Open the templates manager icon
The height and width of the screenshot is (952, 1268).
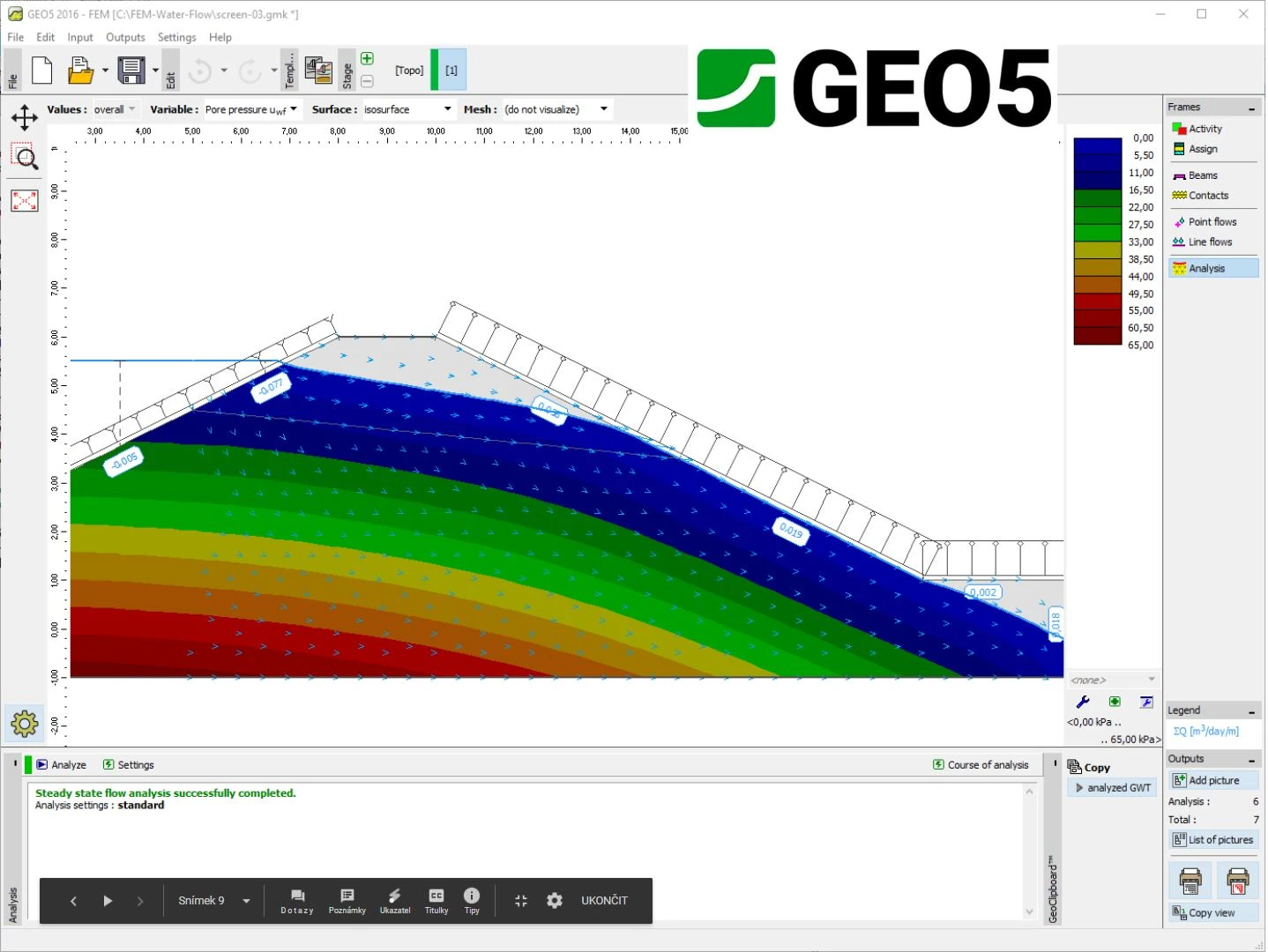coord(318,71)
